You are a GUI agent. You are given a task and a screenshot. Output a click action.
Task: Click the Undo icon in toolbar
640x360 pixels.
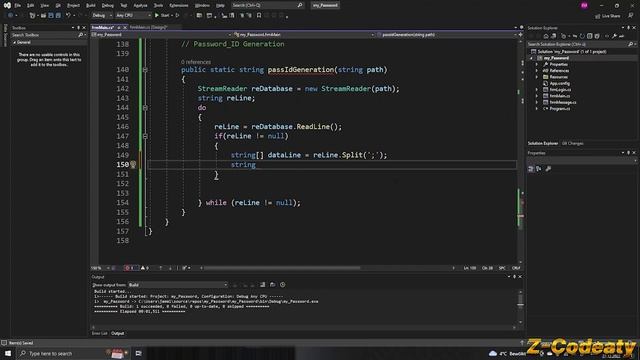68,16
